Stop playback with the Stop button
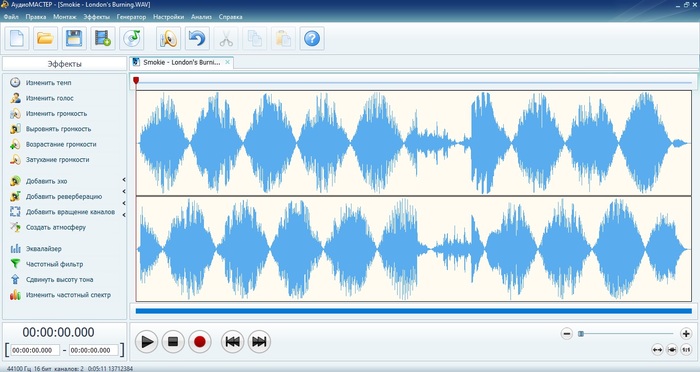 173,342
